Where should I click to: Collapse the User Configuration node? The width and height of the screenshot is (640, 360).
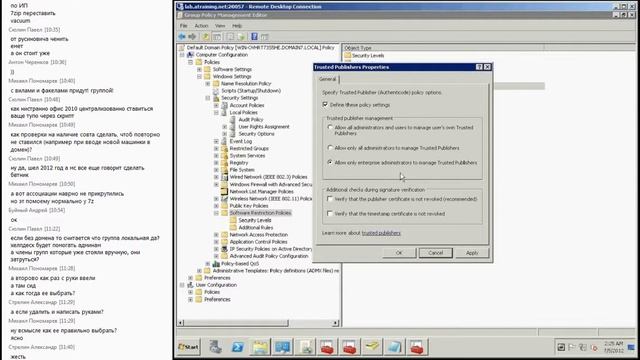tap(182, 285)
